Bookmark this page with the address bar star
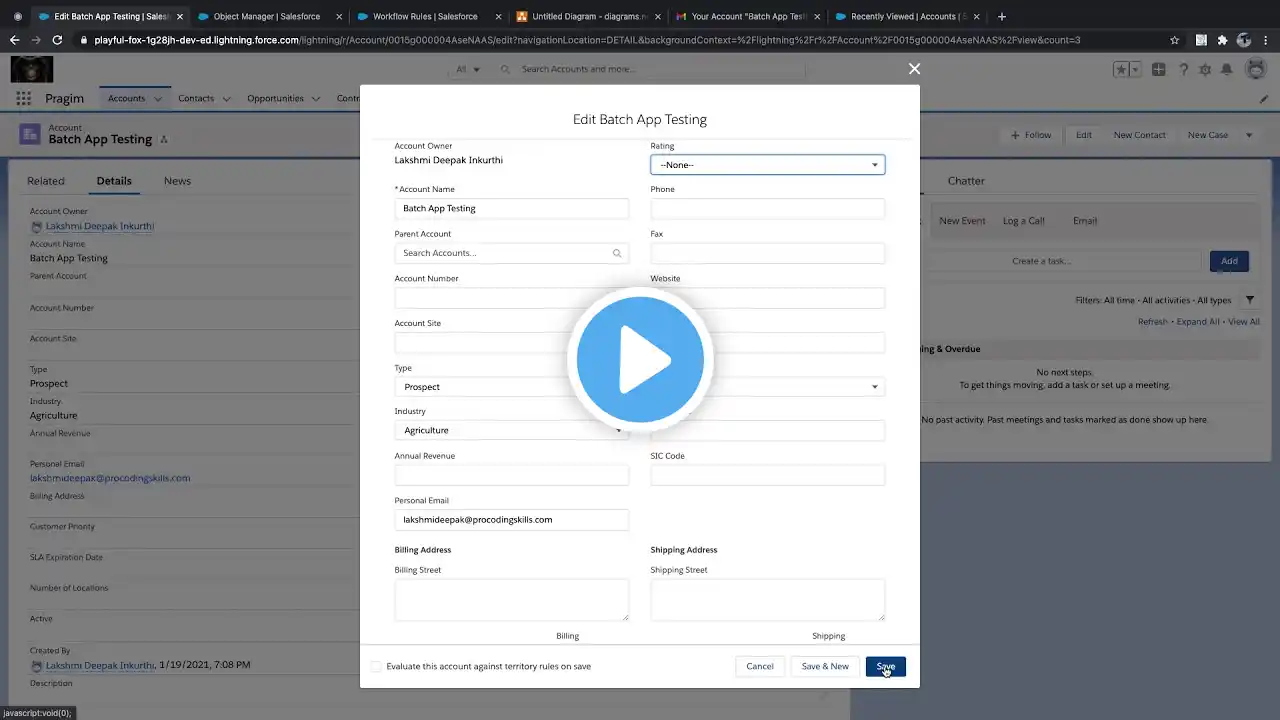This screenshot has height=720, width=1280. [x=1174, y=40]
